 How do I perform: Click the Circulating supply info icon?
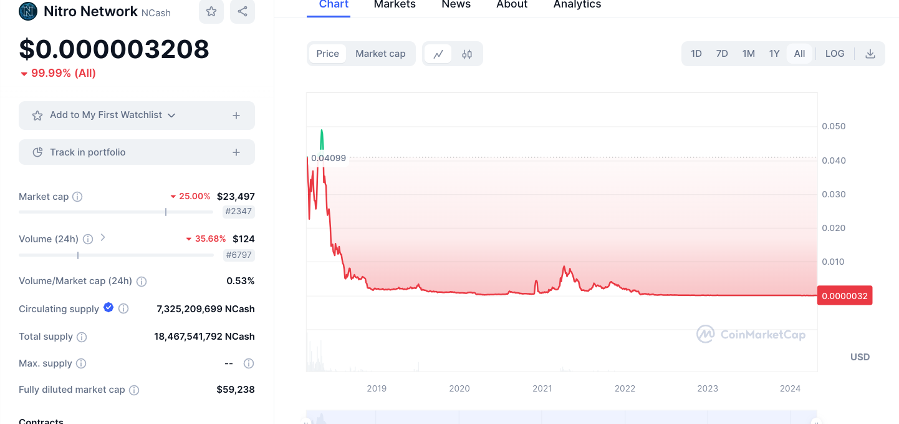(x=123, y=309)
